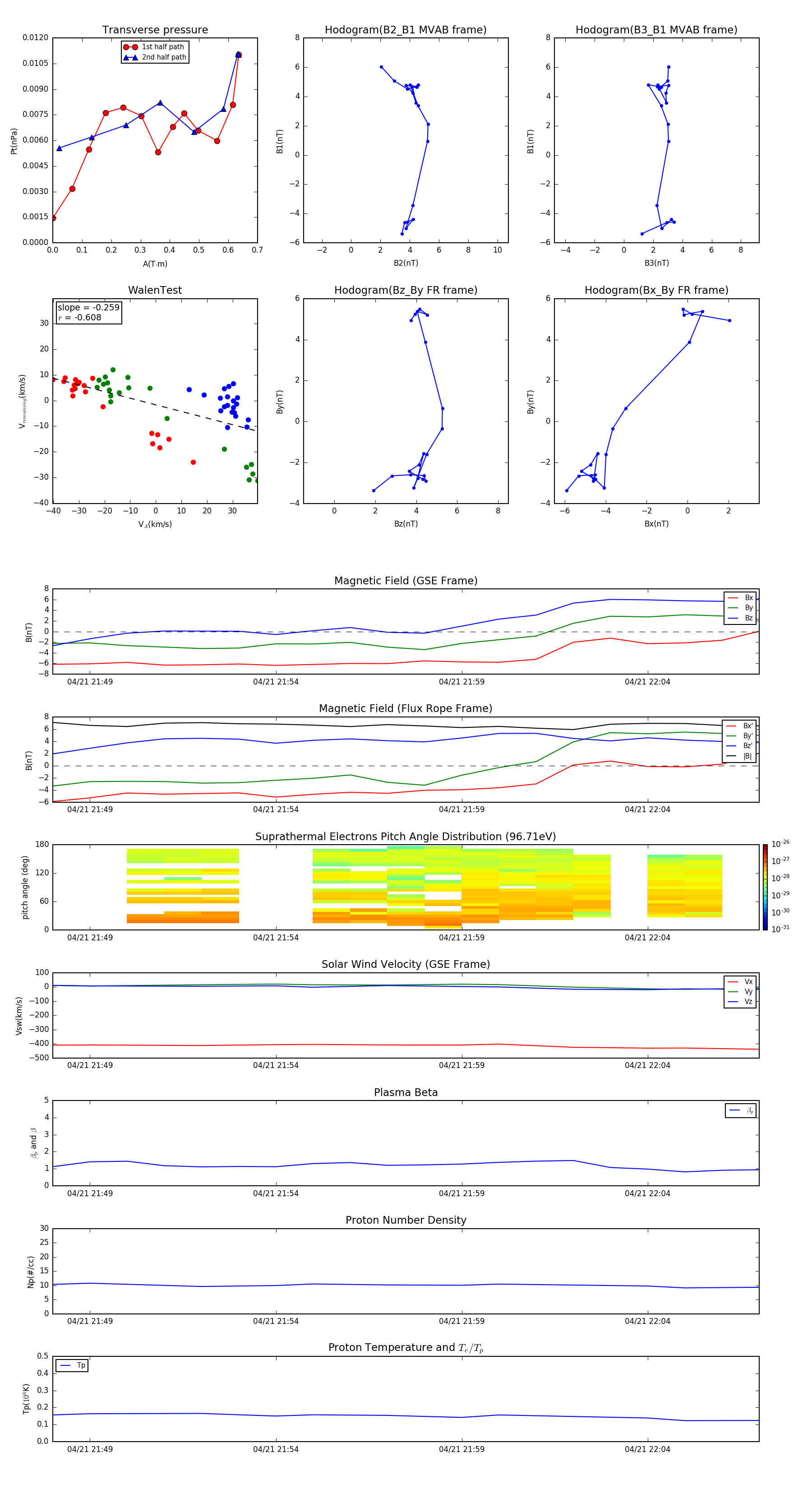Click 'Magnetic Field (GSE Frame)' title
812x1489 pixels.
pyautogui.click(x=406, y=580)
